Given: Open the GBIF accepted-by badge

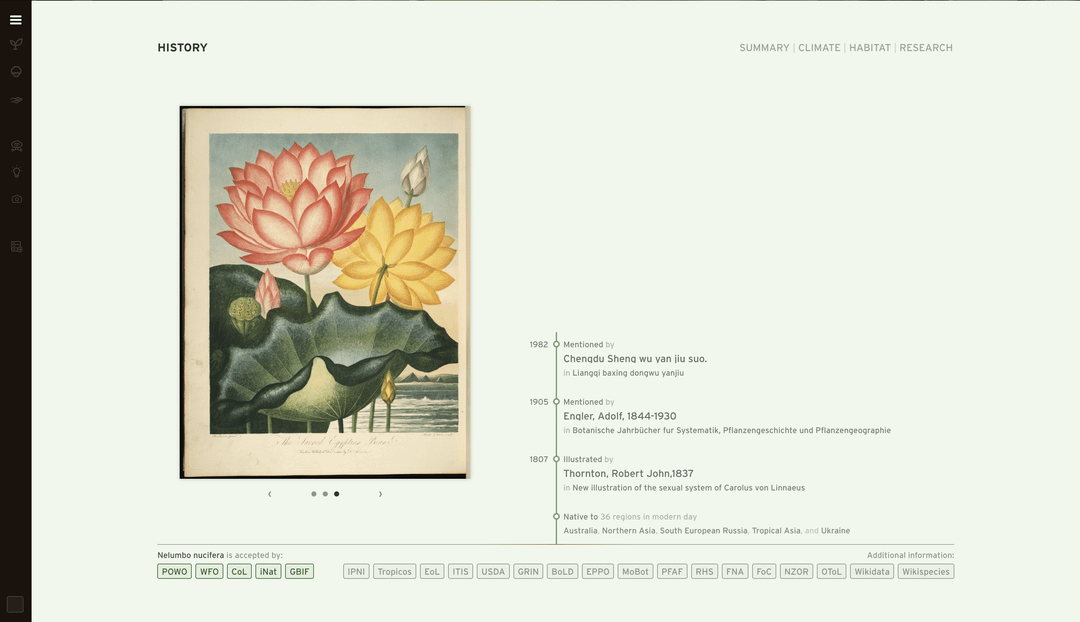Looking at the screenshot, I should (299, 572).
